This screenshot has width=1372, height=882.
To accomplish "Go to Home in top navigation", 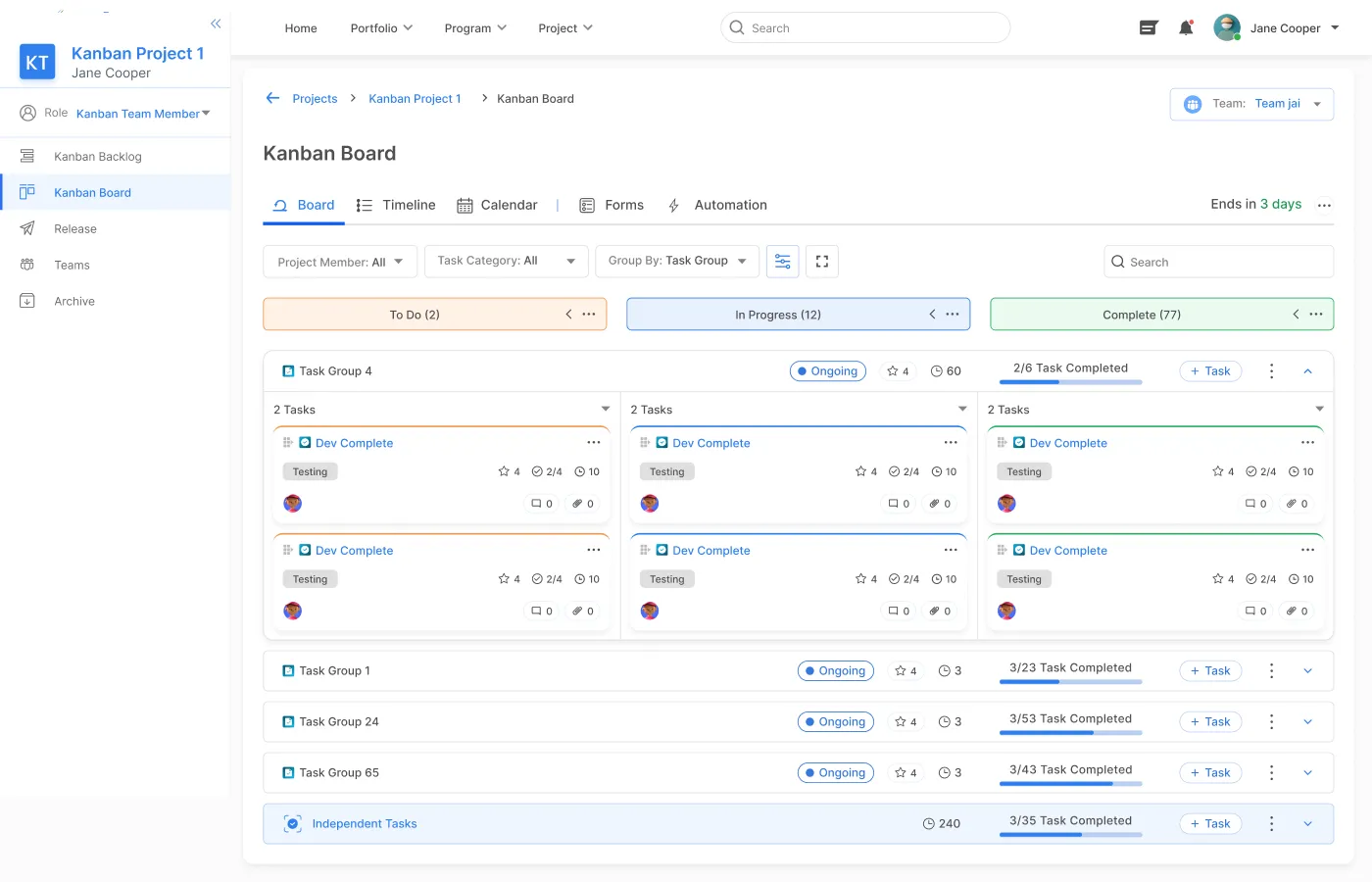I will [x=301, y=28].
